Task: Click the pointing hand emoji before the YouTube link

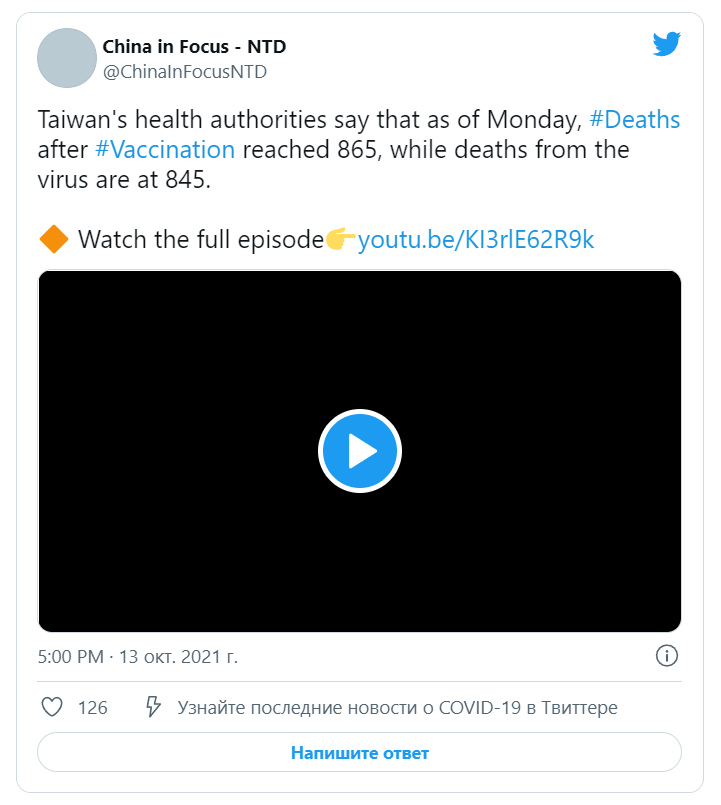Action: 340,239
